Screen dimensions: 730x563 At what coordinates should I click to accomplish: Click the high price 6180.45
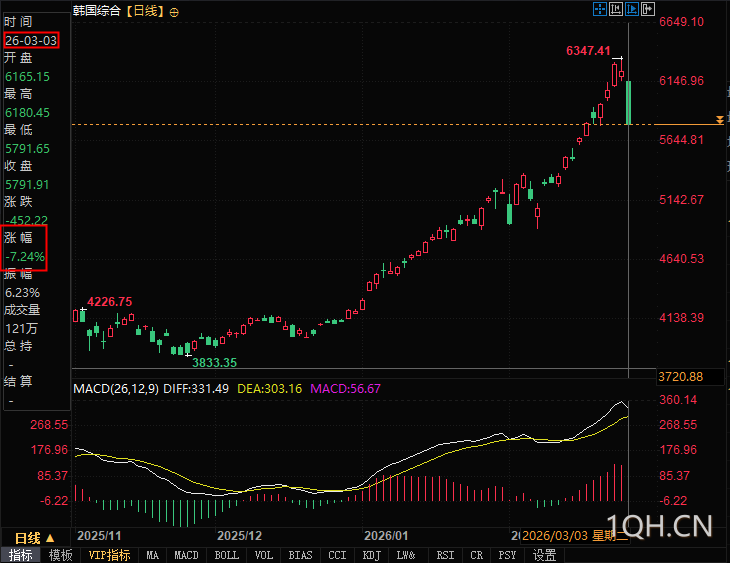click(x=27, y=113)
